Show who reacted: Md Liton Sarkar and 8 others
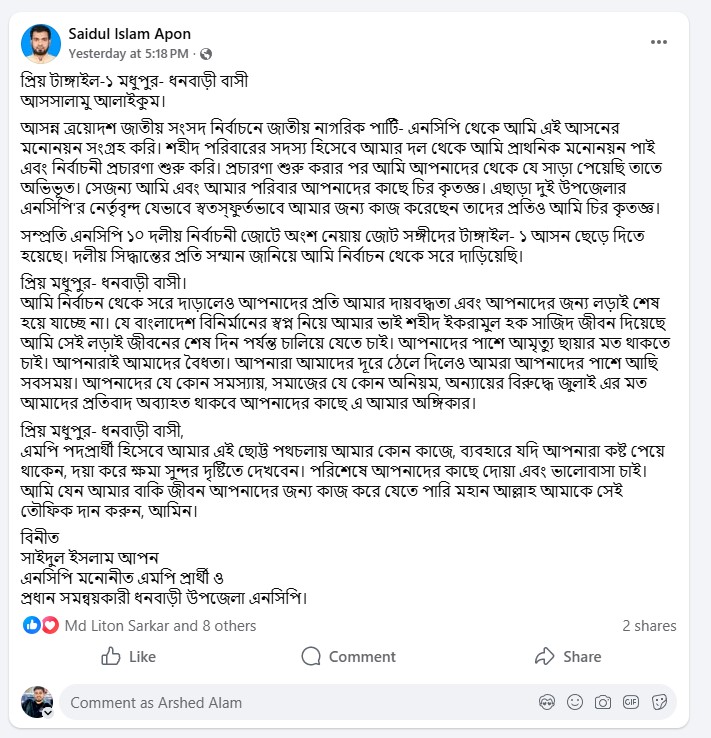 coord(160,626)
